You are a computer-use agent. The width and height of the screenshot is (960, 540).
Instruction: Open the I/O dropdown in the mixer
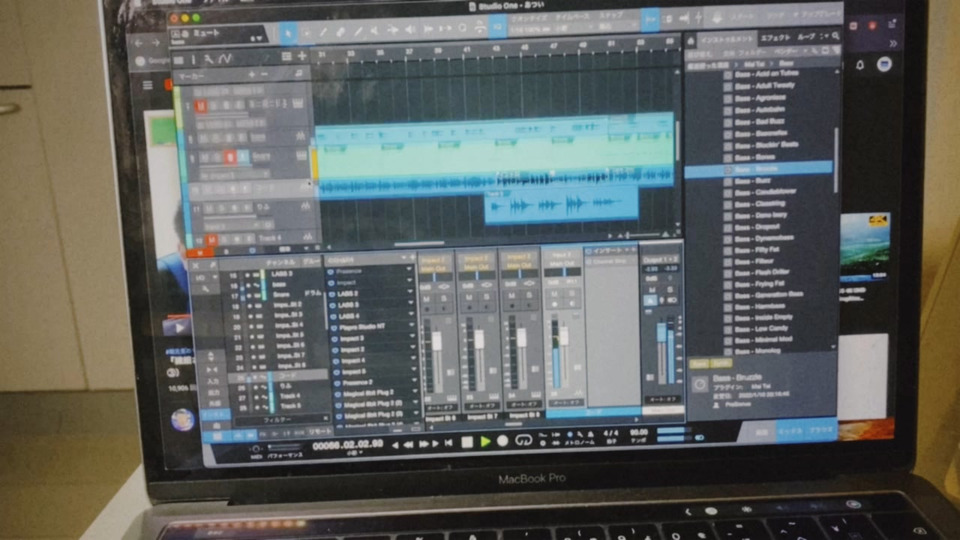click(207, 277)
